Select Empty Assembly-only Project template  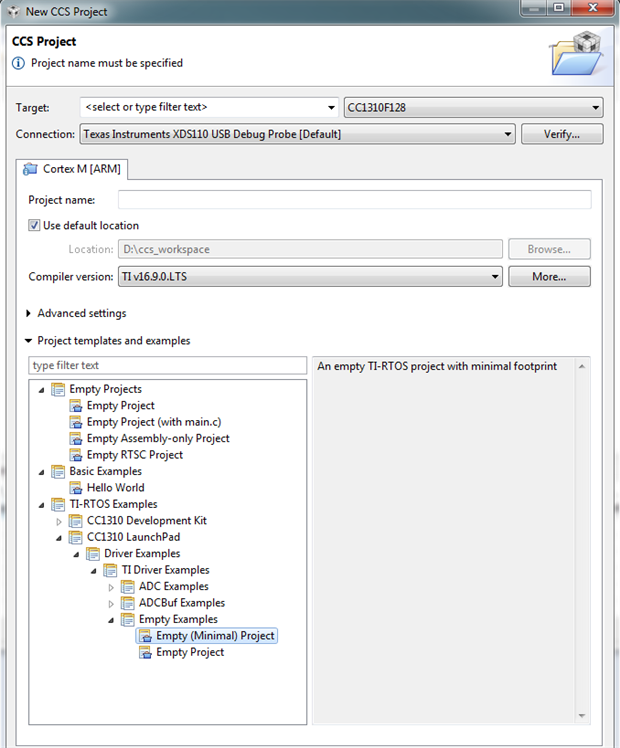coord(158,438)
